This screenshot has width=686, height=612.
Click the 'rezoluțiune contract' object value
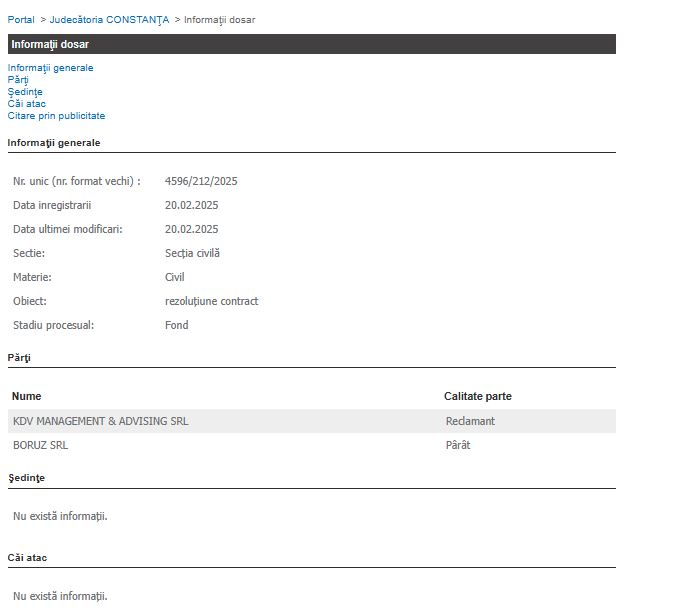pyautogui.click(x=211, y=301)
